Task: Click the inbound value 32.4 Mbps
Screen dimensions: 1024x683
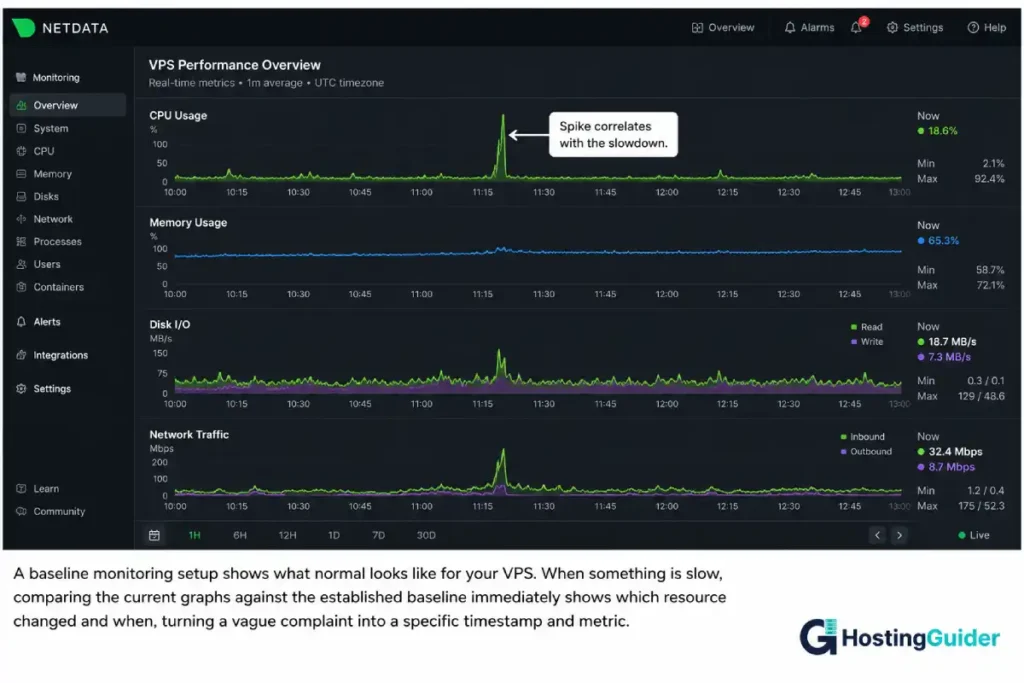Action: [x=955, y=451]
